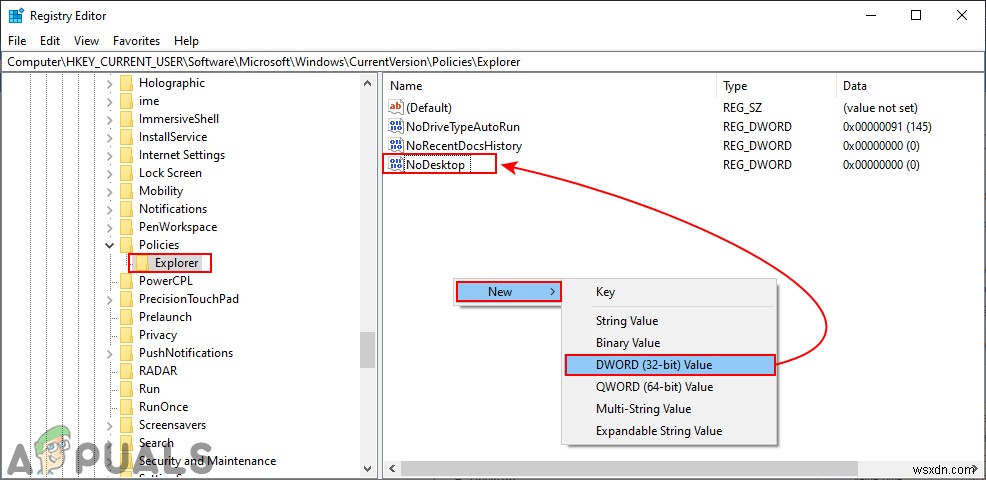This screenshot has height=480, width=986.
Task: Choose DWORD (32-bit) Value
Action: (x=670, y=365)
